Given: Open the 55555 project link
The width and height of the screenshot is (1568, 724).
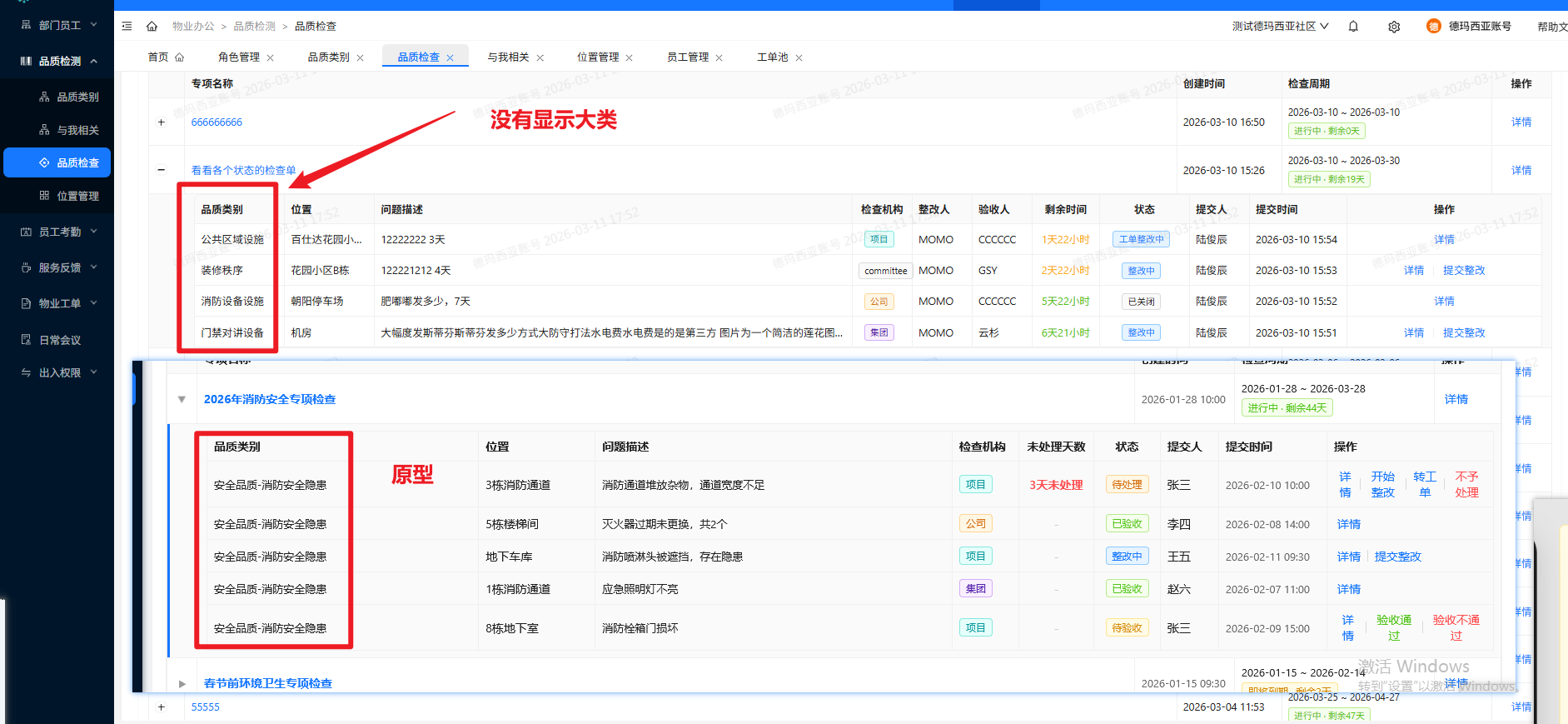Looking at the screenshot, I should (206, 707).
